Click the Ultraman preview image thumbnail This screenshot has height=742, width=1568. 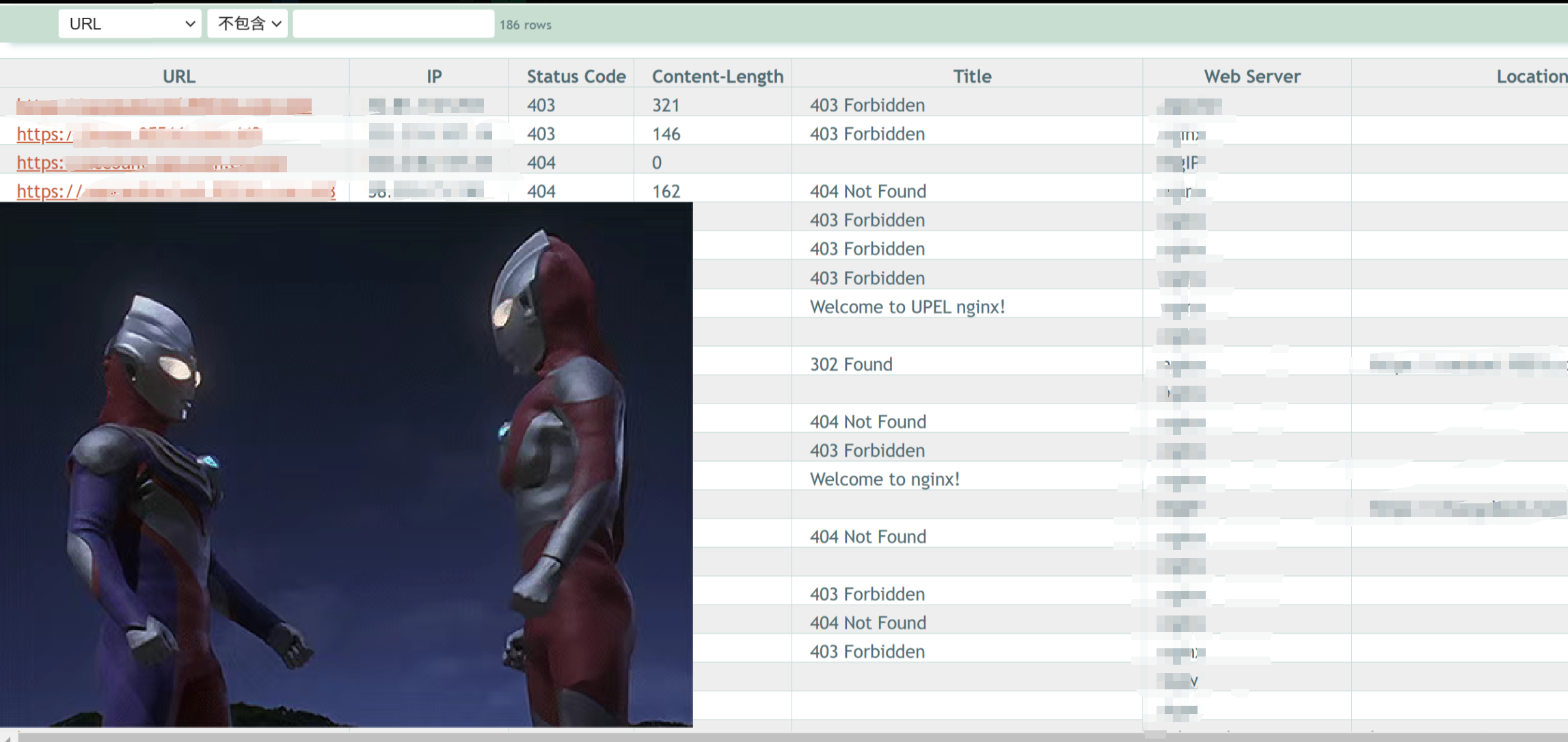(346, 464)
